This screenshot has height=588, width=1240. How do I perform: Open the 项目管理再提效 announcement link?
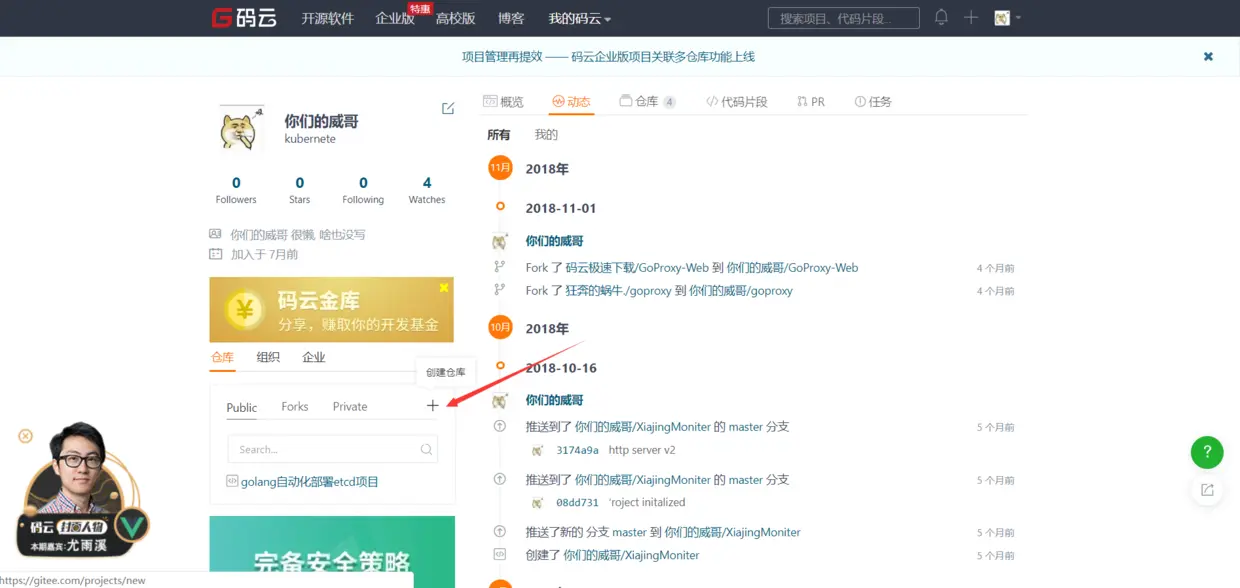pos(608,57)
